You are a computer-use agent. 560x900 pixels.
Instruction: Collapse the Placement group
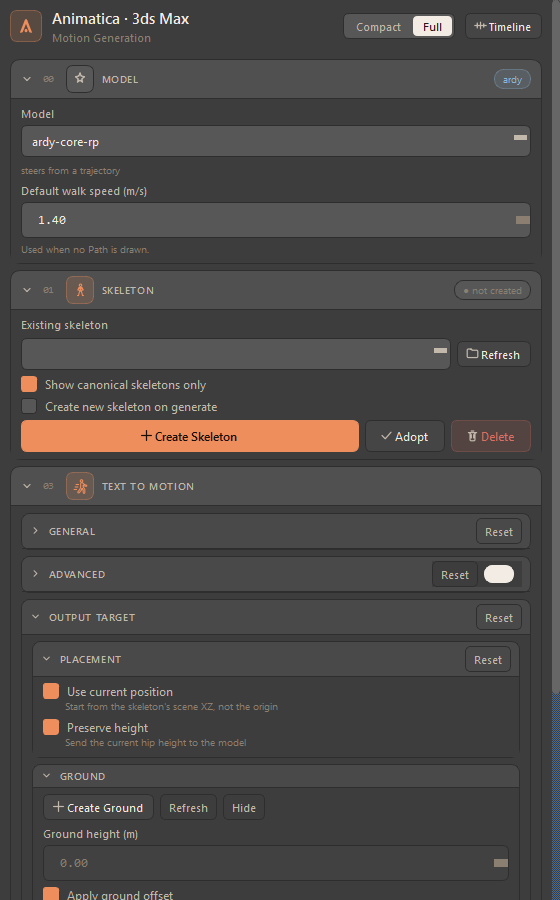46,659
